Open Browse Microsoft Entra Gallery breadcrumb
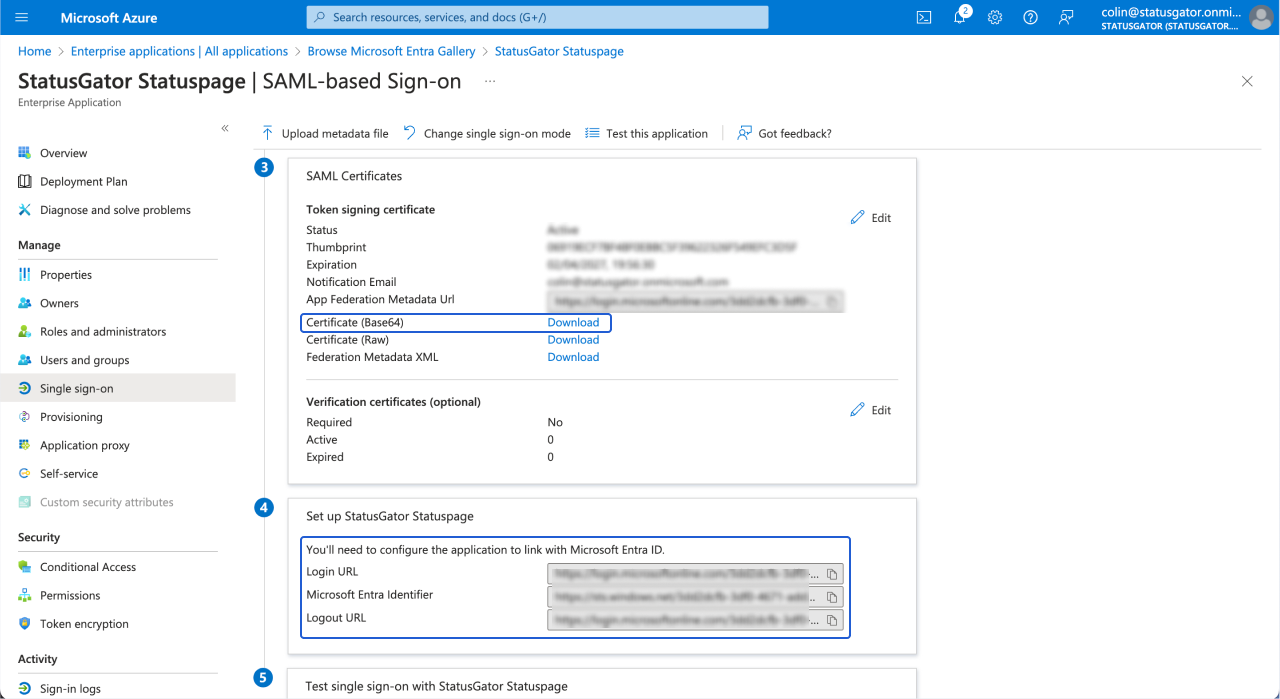1280x699 pixels. click(x=391, y=51)
